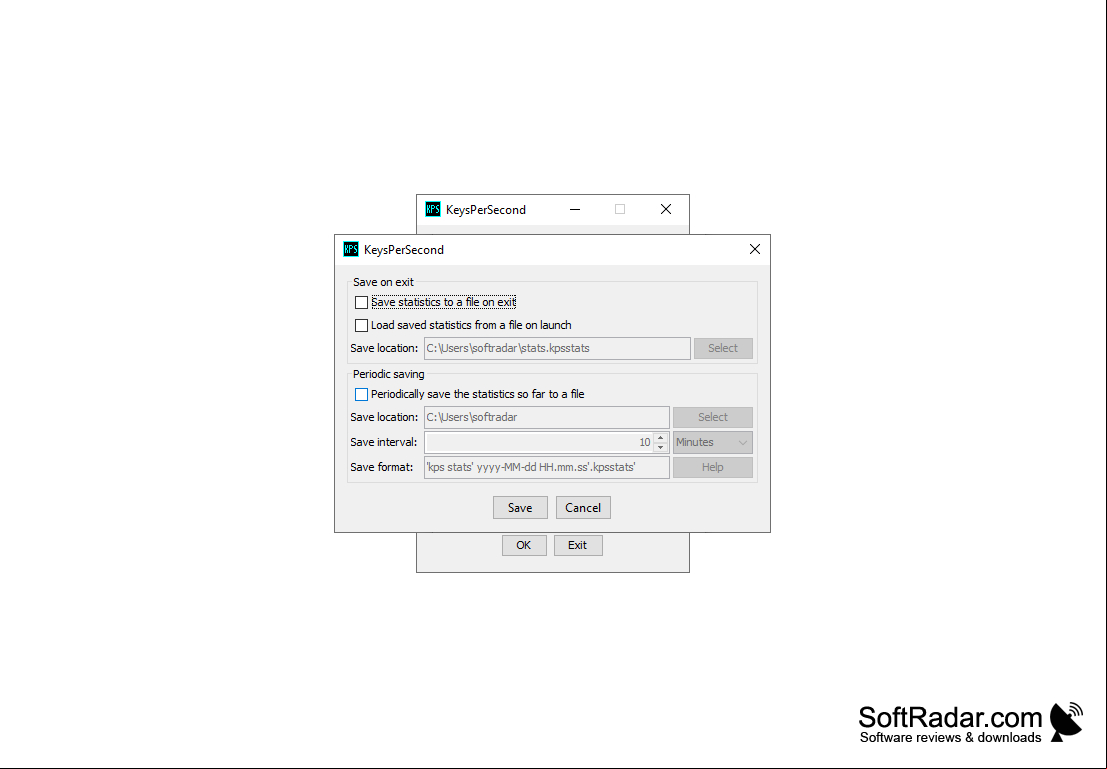Increase save interval with up arrow
The width and height of the screenshot is (1107, 769).
pyautogui.click(x=661, y=438)
